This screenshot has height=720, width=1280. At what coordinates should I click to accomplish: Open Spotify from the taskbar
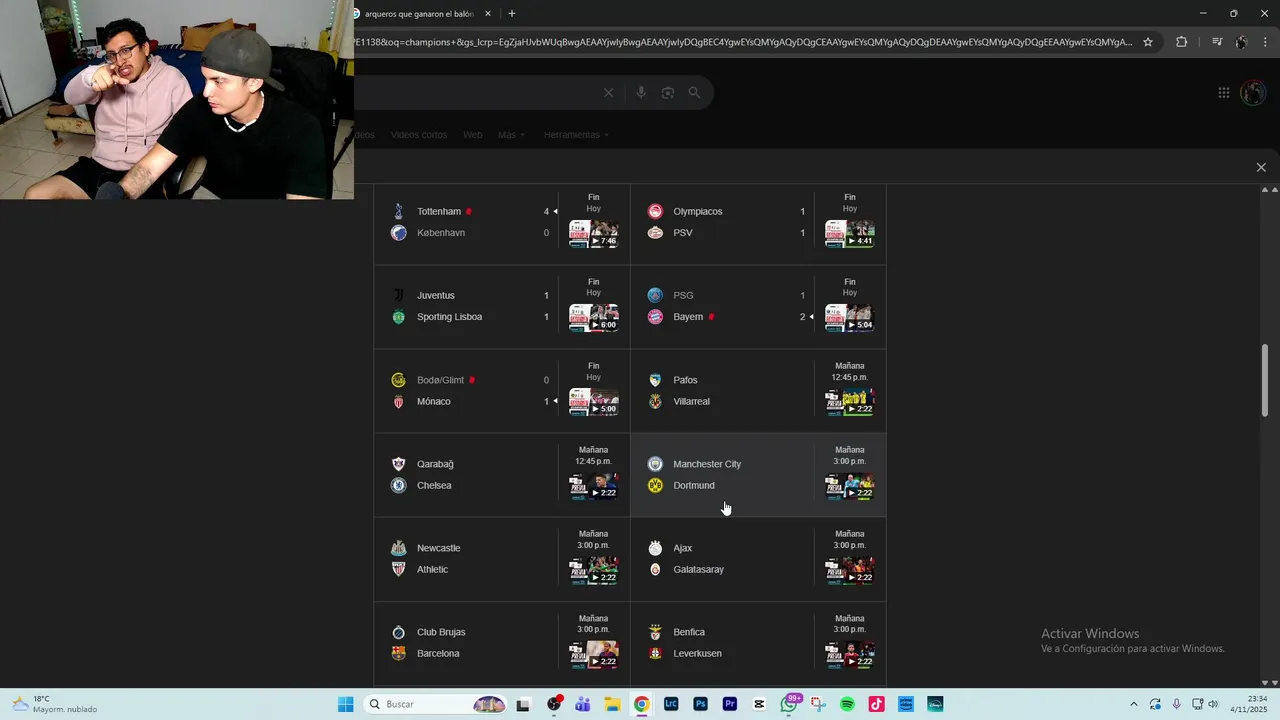pos(847,704)
